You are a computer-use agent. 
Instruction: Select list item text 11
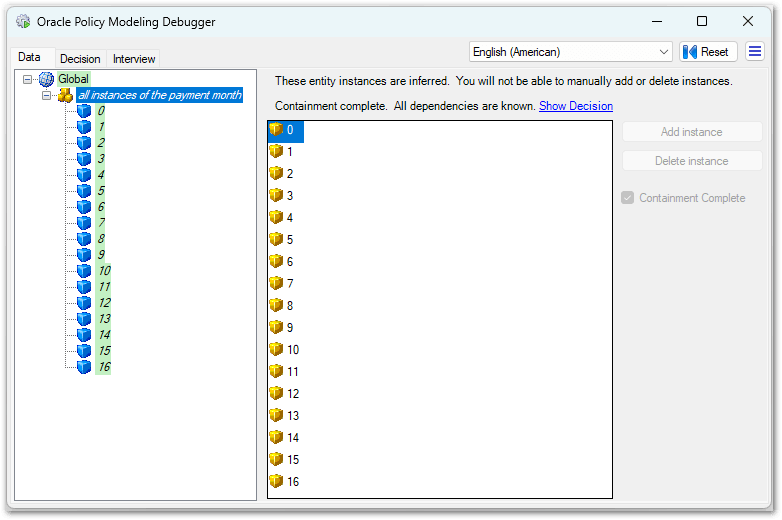tap(293, 372)
